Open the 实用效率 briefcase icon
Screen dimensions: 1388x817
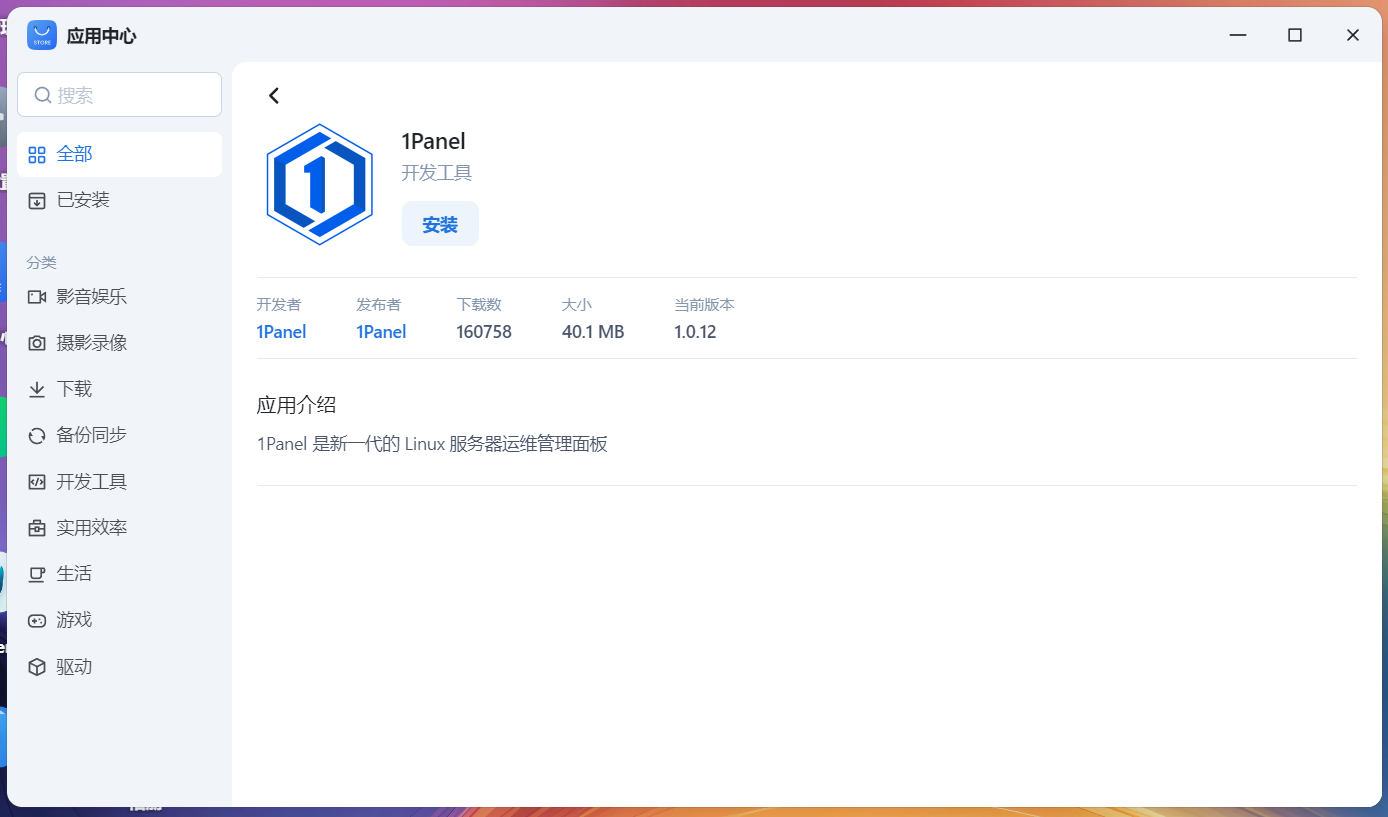37,528
